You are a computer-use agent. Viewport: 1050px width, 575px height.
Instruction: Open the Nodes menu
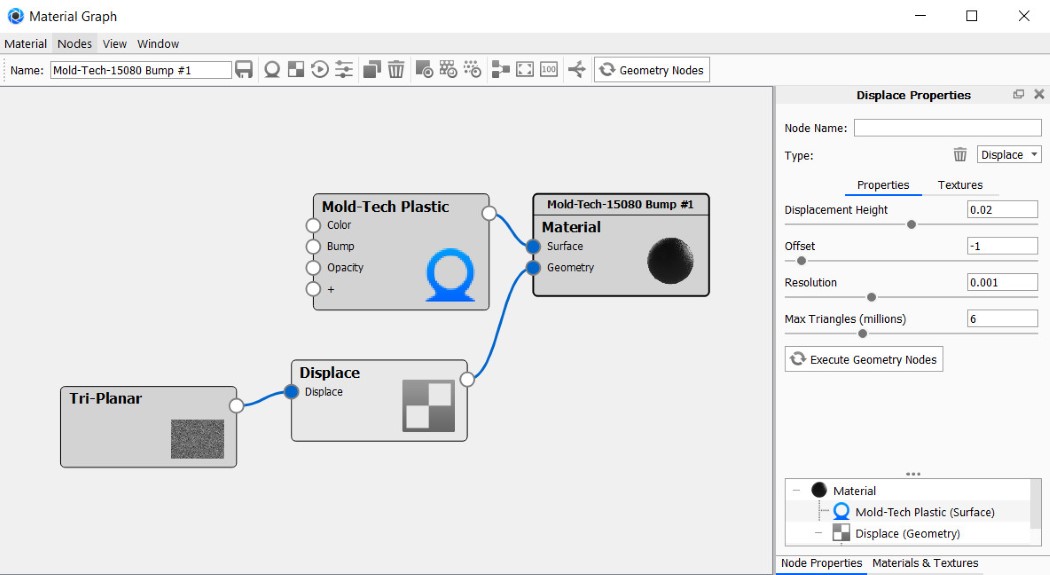tap(75, 44)
